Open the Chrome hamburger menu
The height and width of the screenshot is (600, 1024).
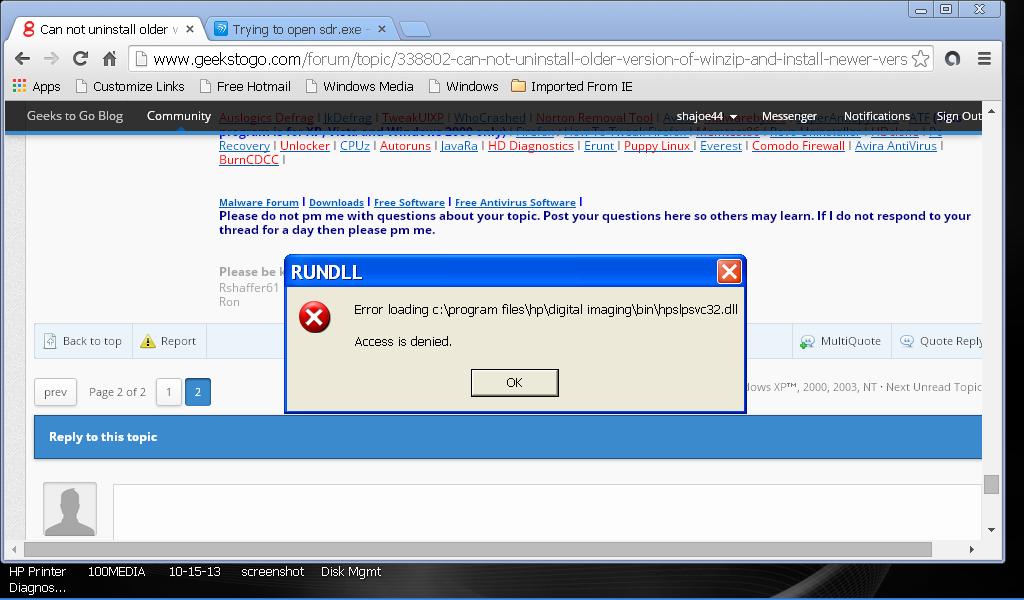984,59
